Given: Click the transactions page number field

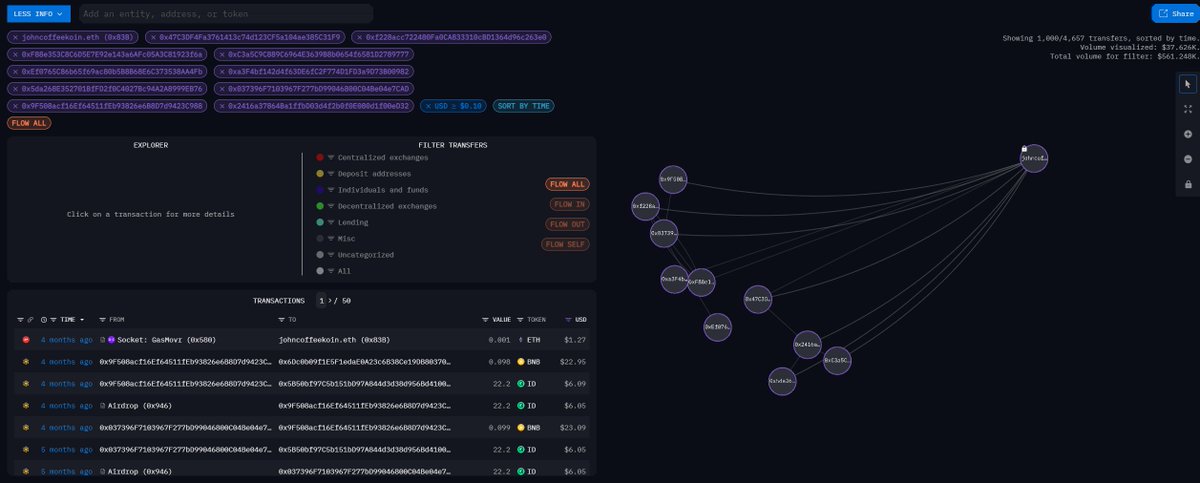Looking at the screenshot, I should pyautogui.click(x=321, y=300).
